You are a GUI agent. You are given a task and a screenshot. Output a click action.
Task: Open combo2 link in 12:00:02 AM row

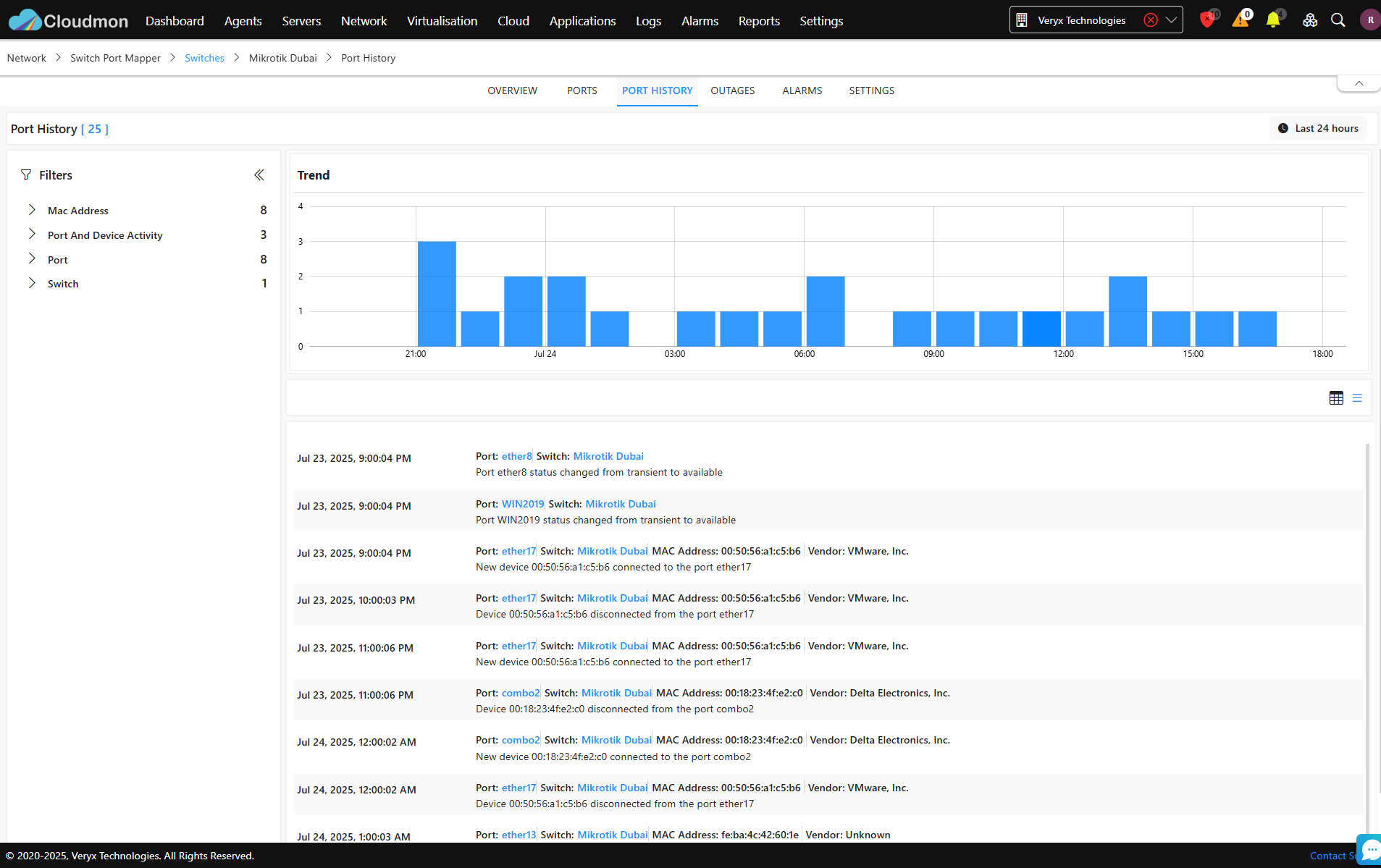(521, 740)
